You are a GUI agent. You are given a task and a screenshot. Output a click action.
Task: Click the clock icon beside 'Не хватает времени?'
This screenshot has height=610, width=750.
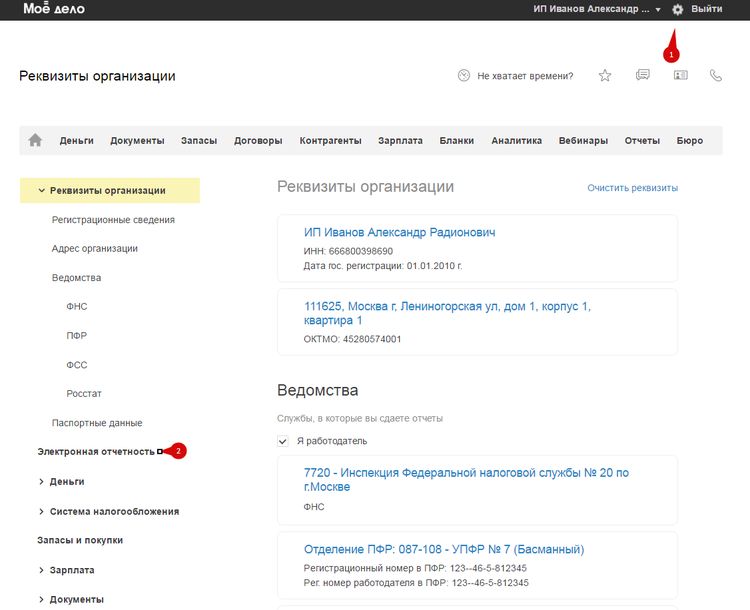tap(463, 75)
